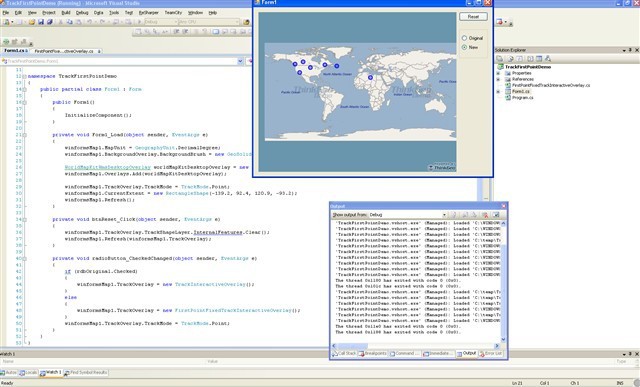This screenshot has height=387, width=640.
Task: Switch to the Locals tab
Action: tap(28, 373)
